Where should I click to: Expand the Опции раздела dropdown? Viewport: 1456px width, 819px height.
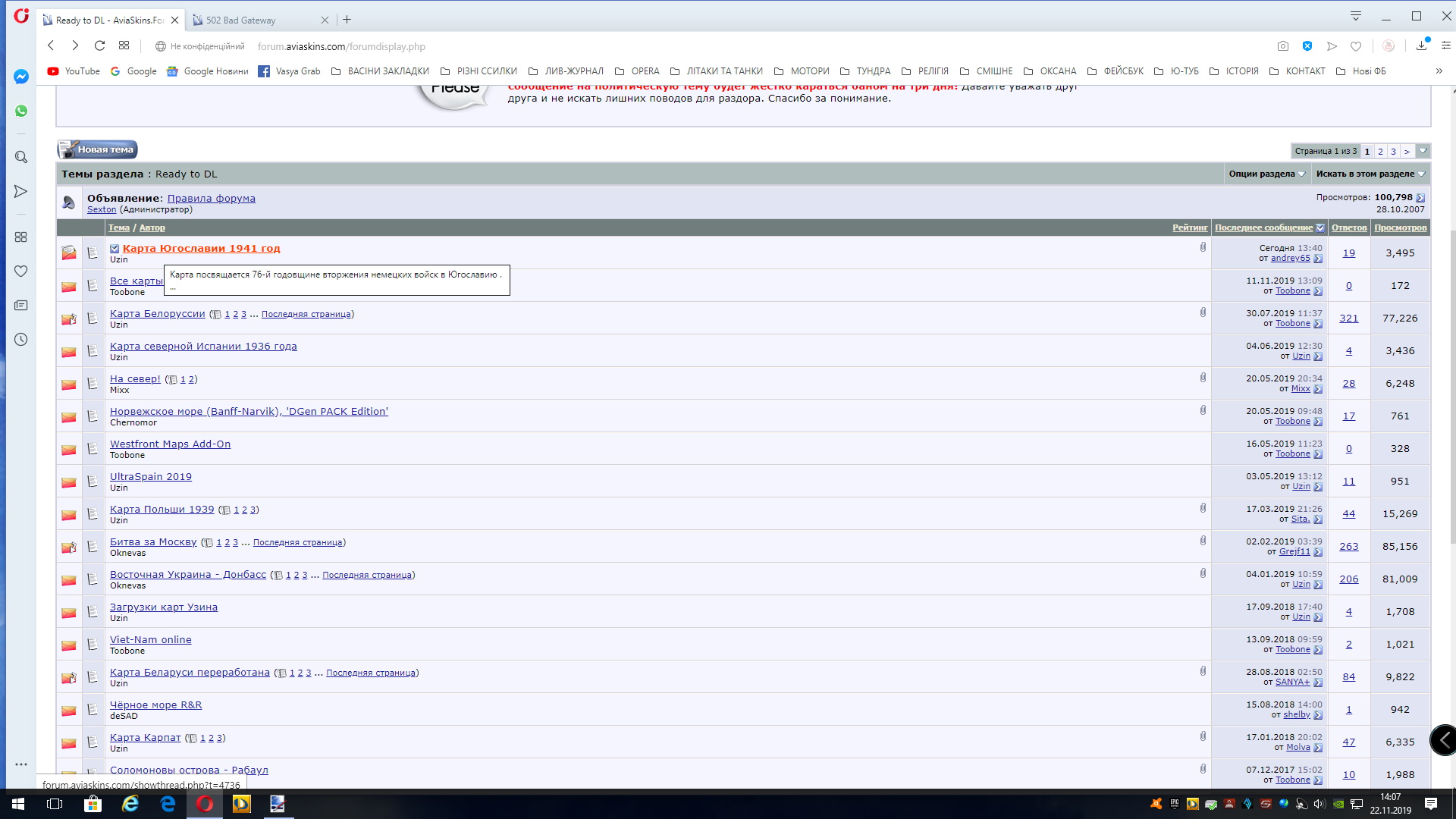(x=1266, y=174)
